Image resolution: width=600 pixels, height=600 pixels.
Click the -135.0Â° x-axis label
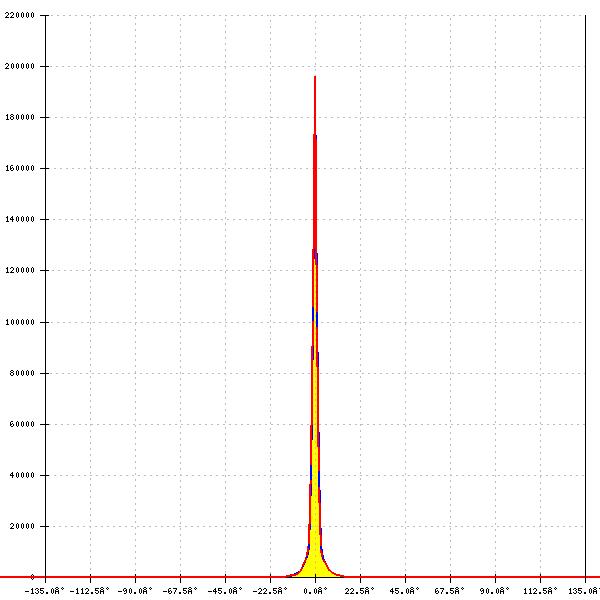click(44, 591)
